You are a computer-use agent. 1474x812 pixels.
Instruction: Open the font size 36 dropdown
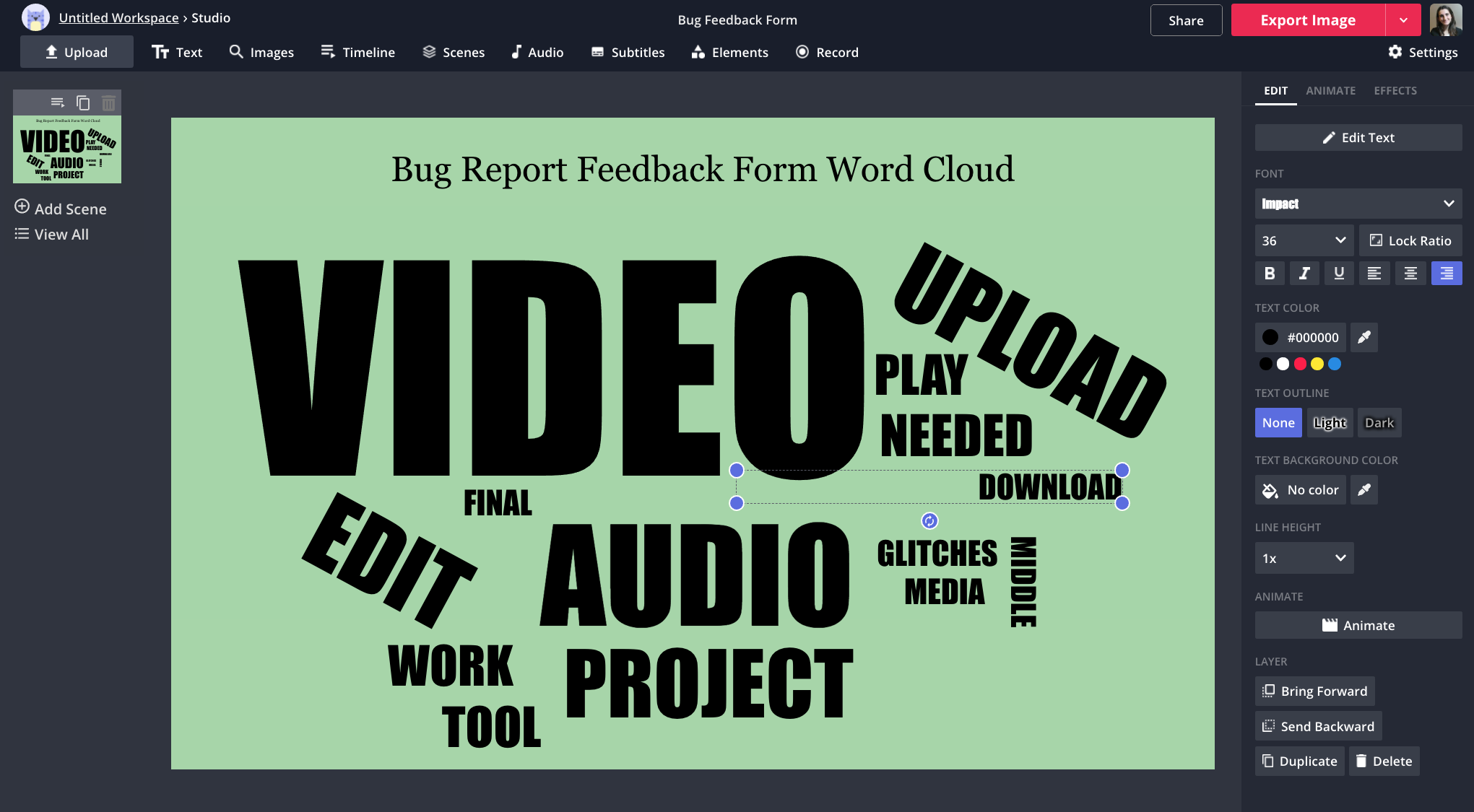click(x=1304, y=240)
